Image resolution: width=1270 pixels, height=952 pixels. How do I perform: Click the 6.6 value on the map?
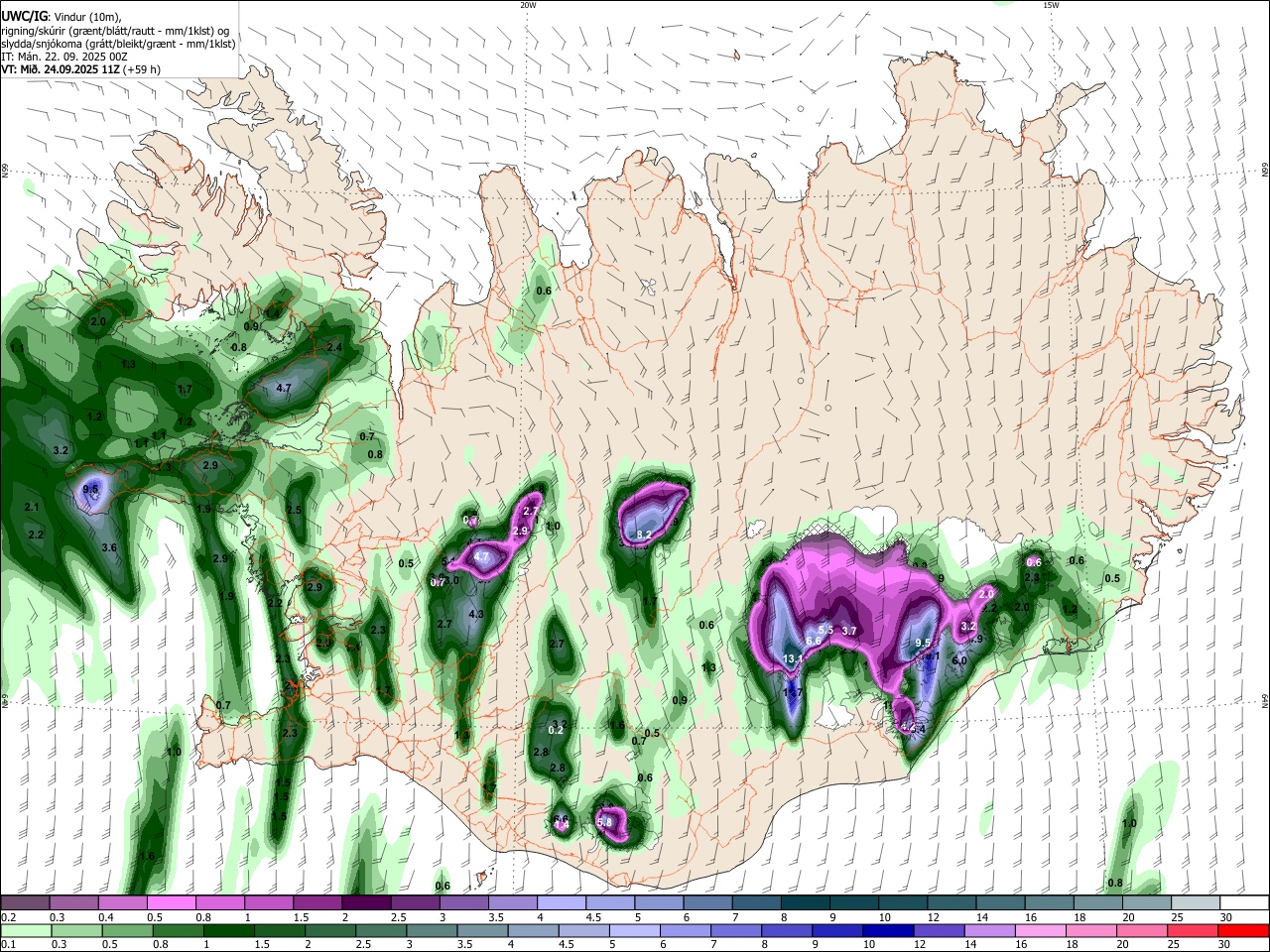pyautogui.click(x=813, y=641)
